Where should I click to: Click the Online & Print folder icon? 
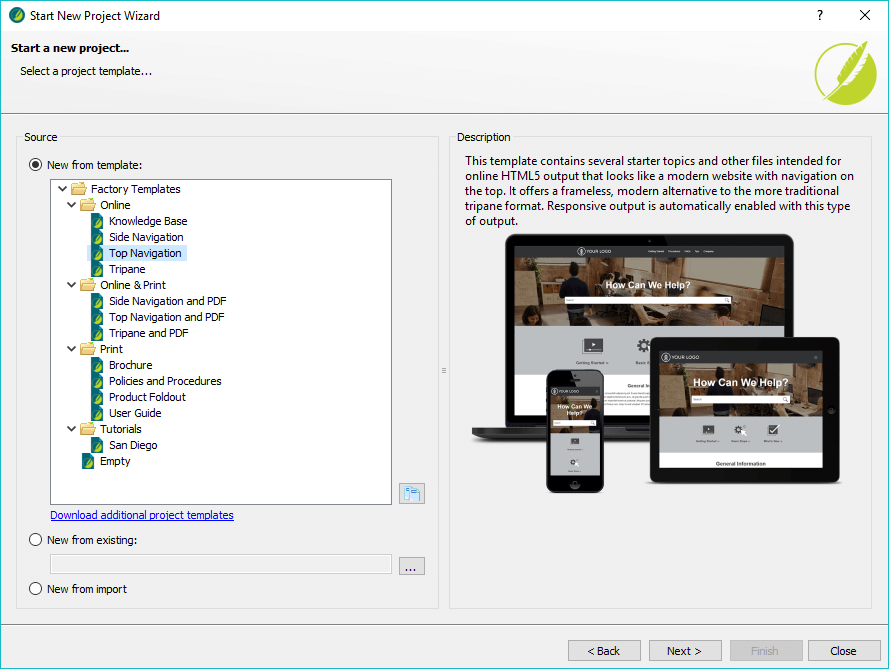(88, 285)
